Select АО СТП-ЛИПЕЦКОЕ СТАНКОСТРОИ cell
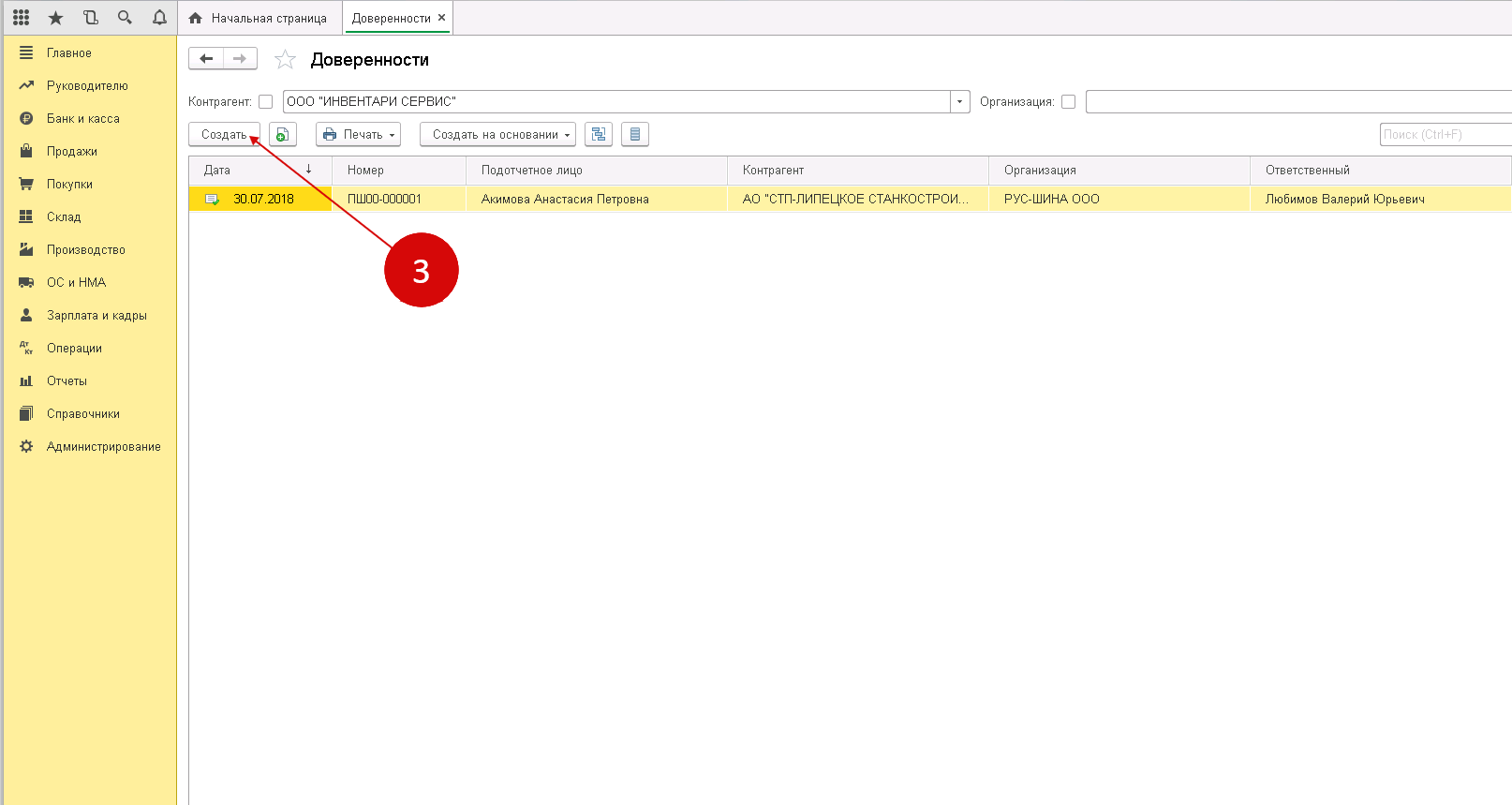The image size is (1512, 805). [858, 199]
